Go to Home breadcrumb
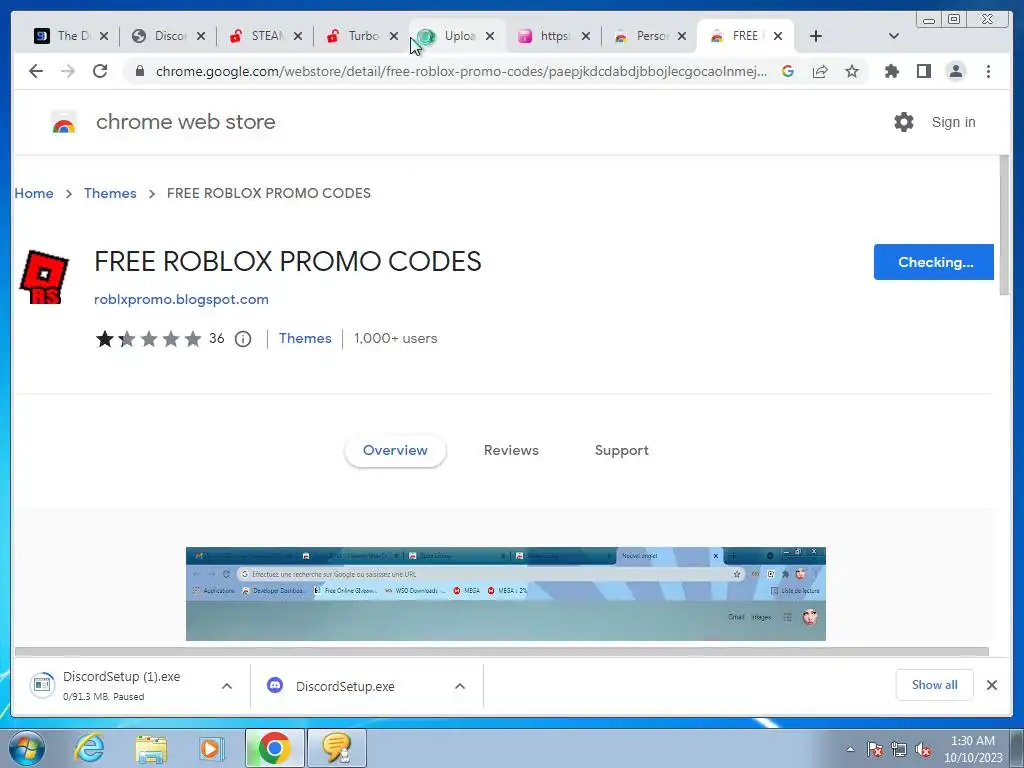The height and width of the screenshot is (768, 1024). pos(34,193)
